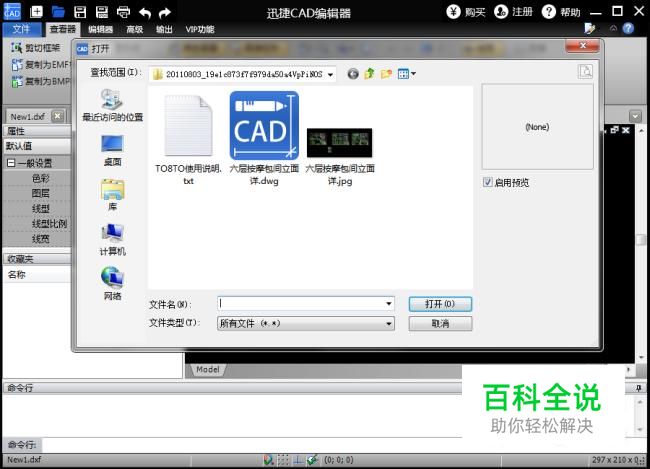
Task: Click the Redo arrow icon
Action: pyautogui.click(x=165, y=13)
